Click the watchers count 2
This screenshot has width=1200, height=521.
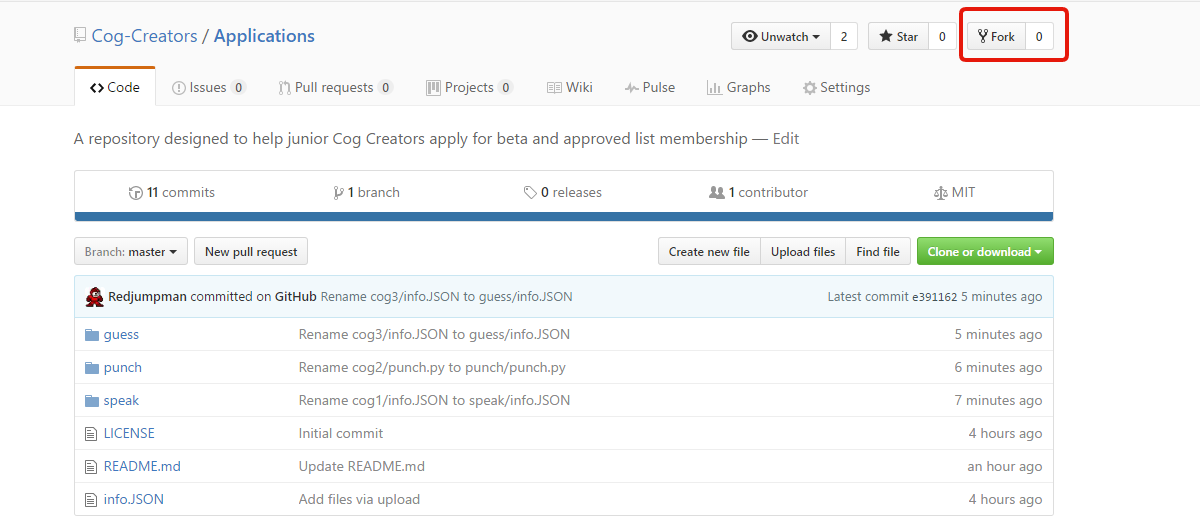point(843,37)
